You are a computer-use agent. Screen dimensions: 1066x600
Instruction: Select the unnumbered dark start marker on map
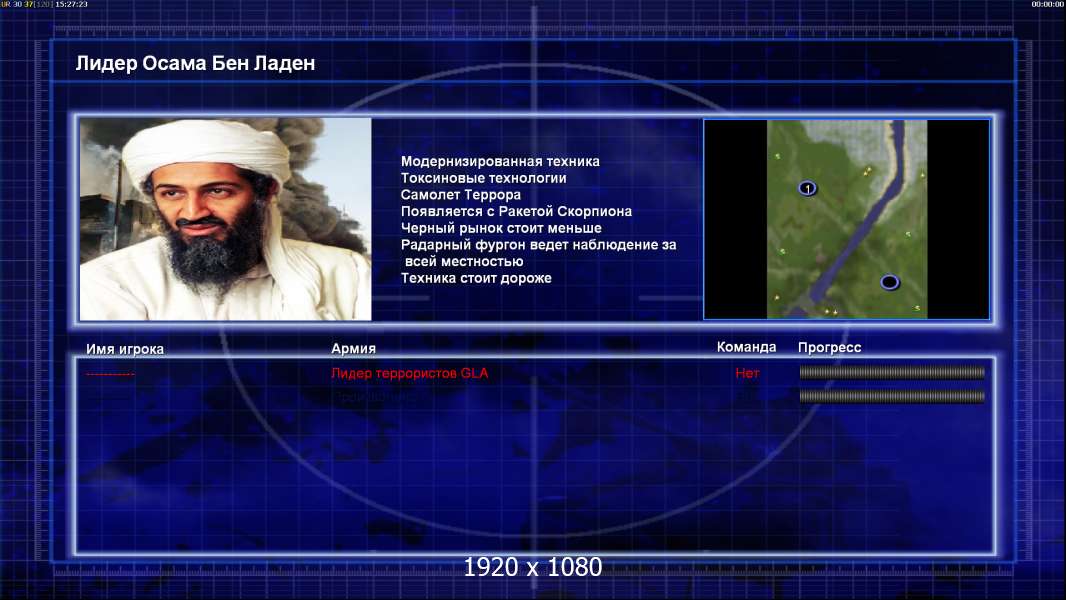pos(889,282)
